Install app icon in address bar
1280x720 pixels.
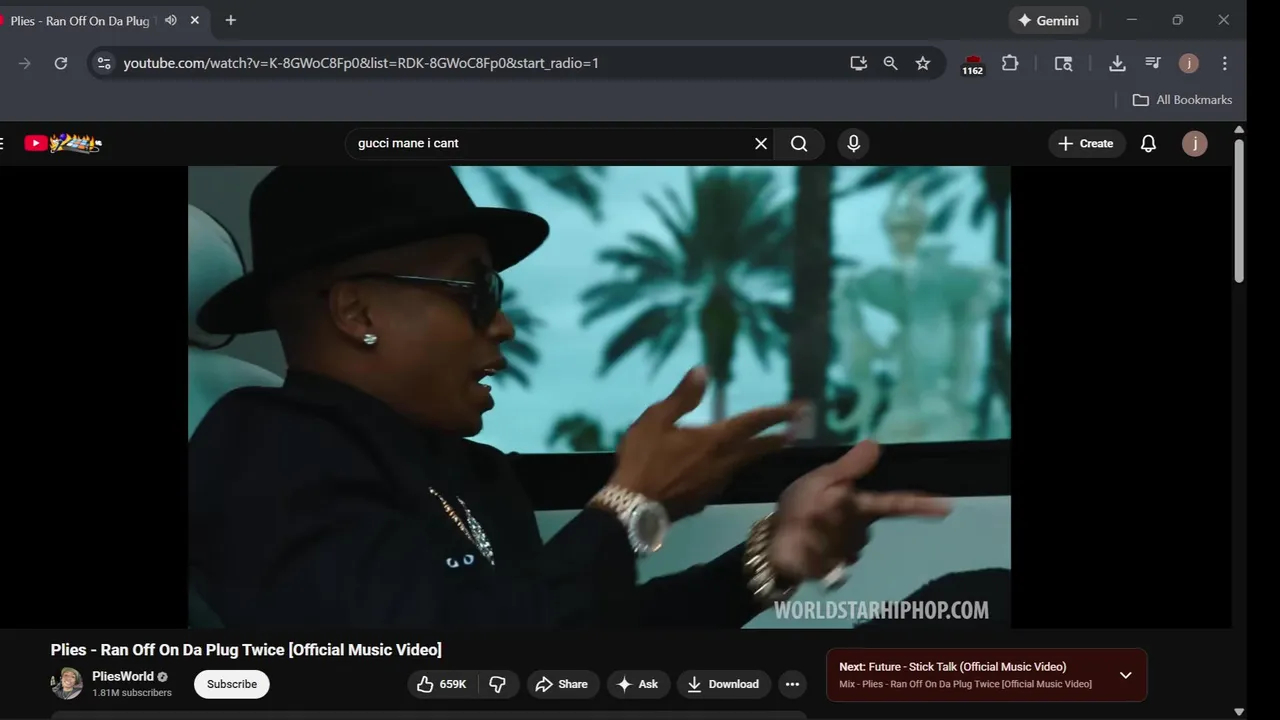tap(858, 63)
